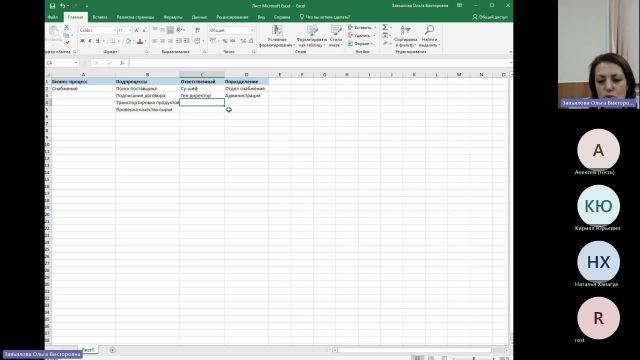Toggle italic formatting in Font group
640x360 pixels.
(x=90, y=41)
